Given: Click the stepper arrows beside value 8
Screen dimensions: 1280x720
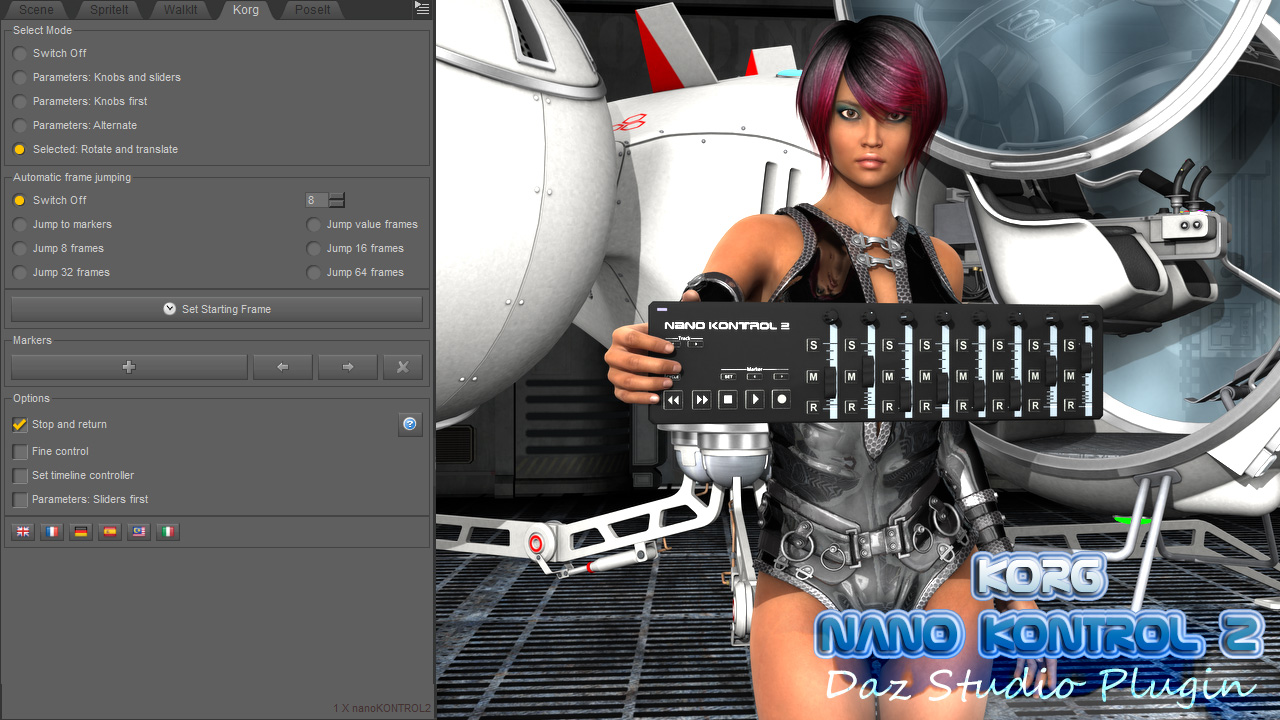Looking at the screenshot, I should pos(337,200).
